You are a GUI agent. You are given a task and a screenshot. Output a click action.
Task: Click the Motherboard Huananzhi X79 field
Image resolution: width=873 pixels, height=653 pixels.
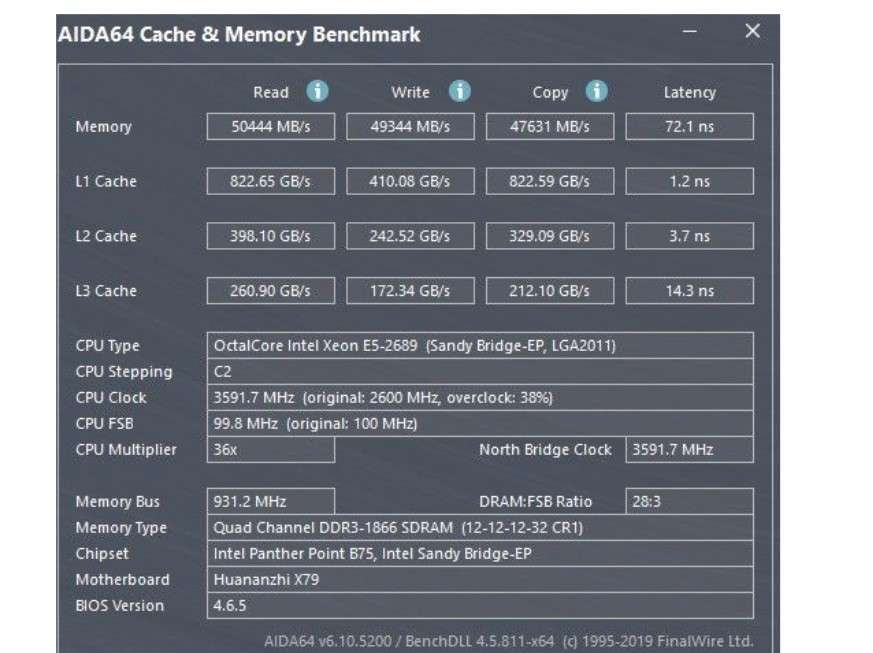[x=479, y=580]
